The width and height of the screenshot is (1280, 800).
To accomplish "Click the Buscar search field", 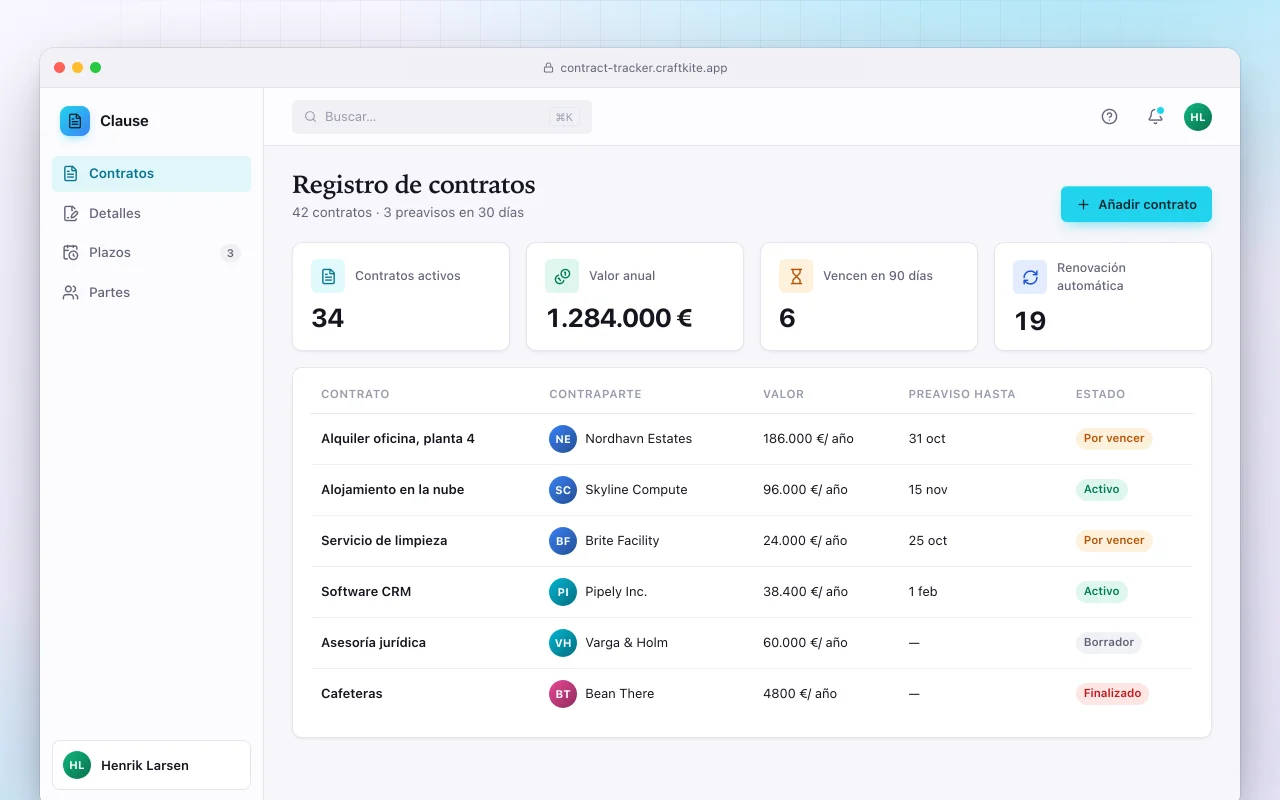I will point(442,117).
